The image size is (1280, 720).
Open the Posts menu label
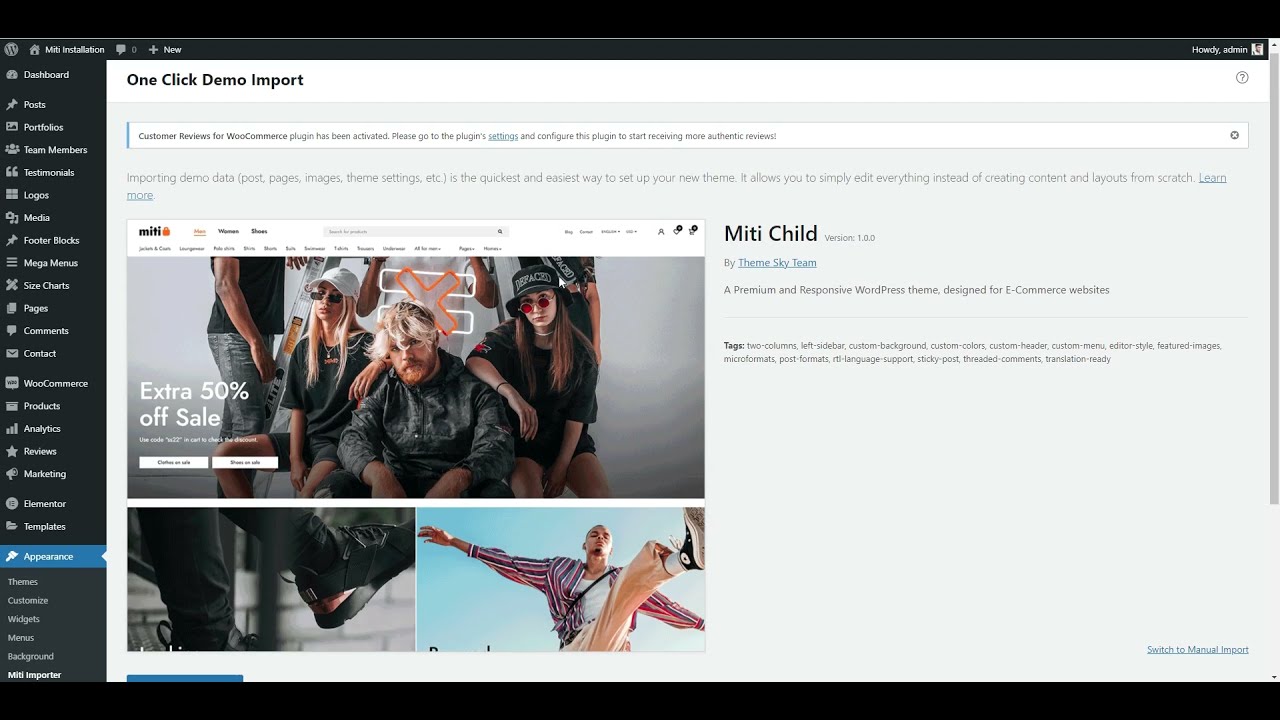[34, 104]
